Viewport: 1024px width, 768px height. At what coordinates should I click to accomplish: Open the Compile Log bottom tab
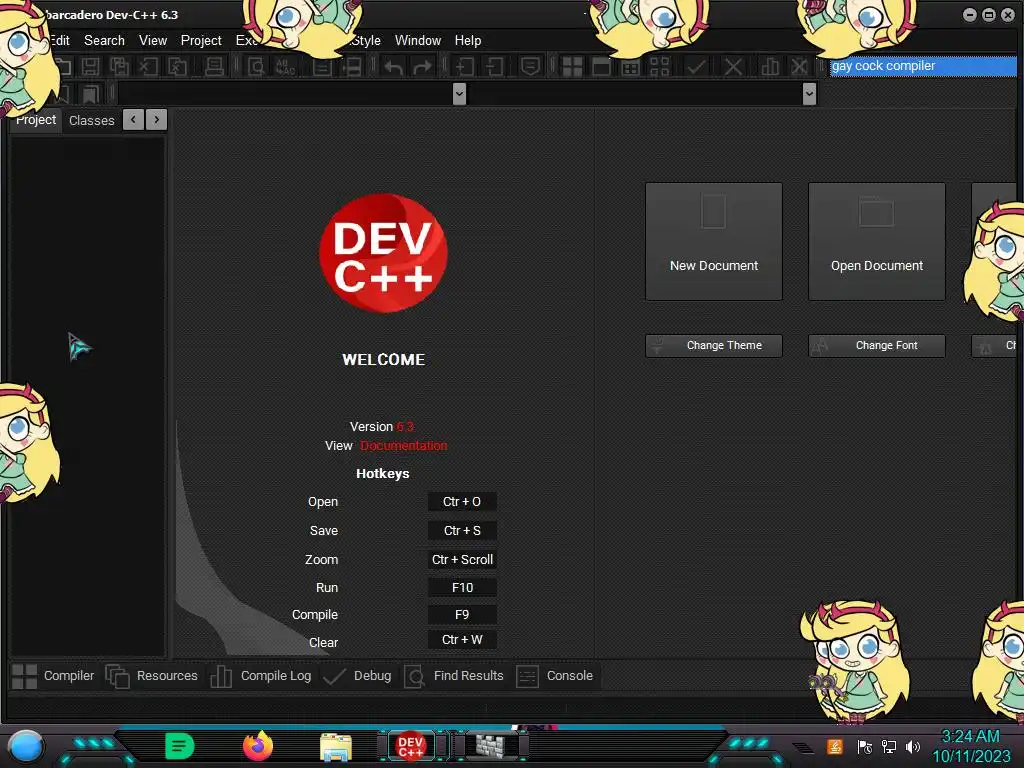click(261, 676)
